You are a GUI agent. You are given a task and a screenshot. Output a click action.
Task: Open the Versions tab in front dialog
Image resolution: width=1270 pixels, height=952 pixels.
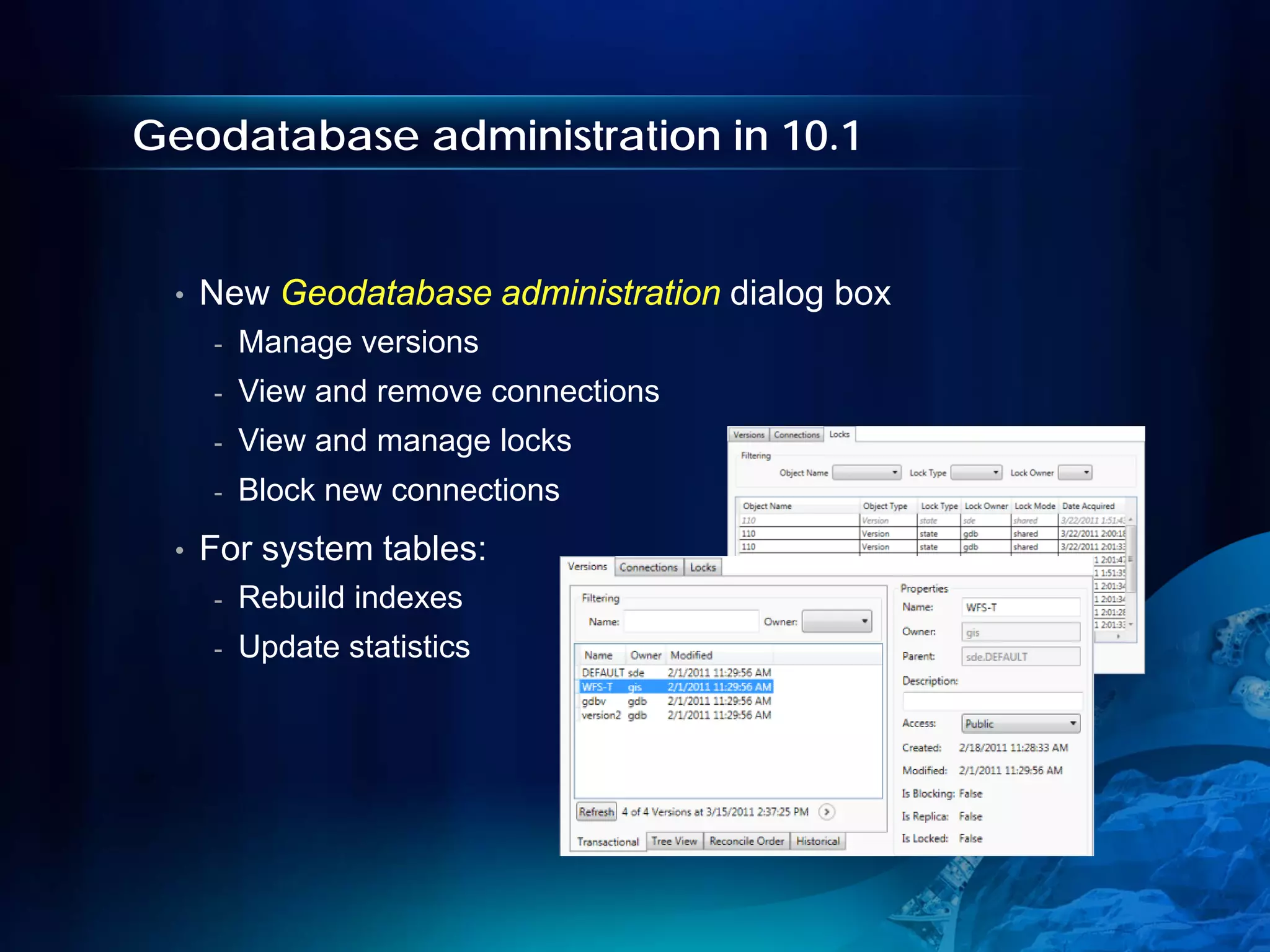pyautogui.click(x=587, y=566)
